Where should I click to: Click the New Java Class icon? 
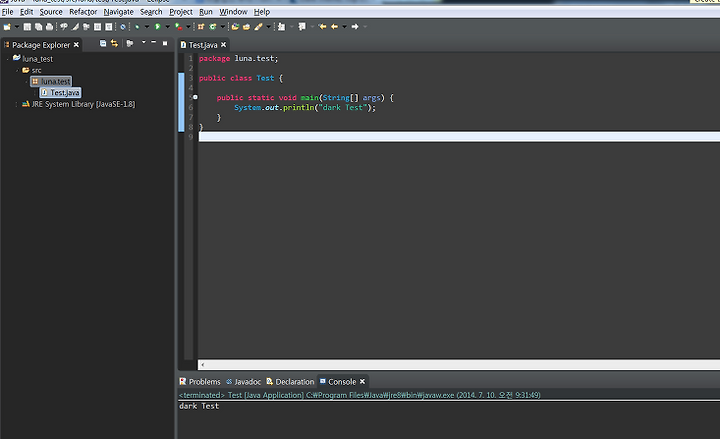tap(213, 27)
